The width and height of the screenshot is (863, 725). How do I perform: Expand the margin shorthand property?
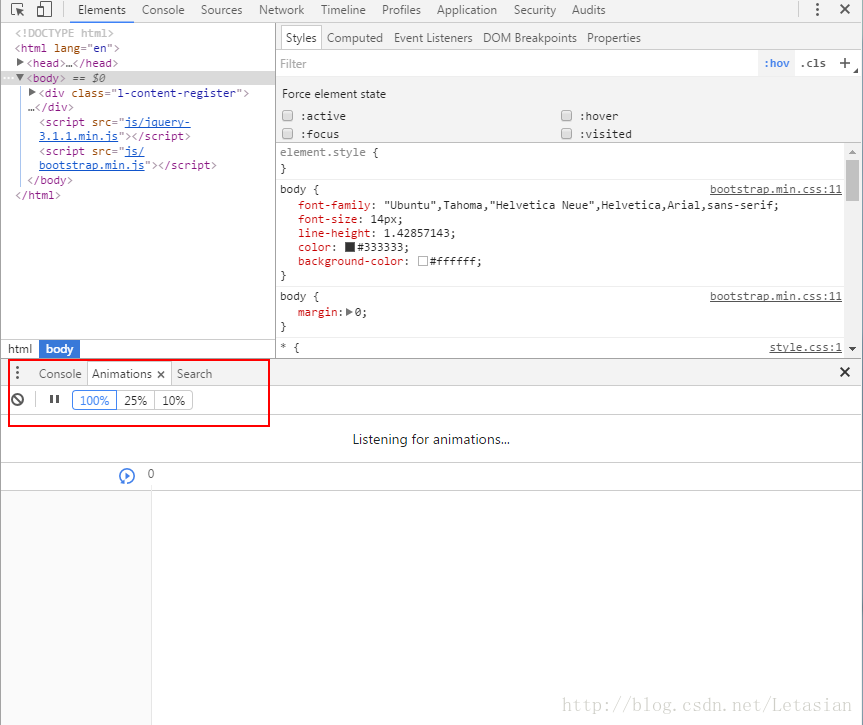349,312
